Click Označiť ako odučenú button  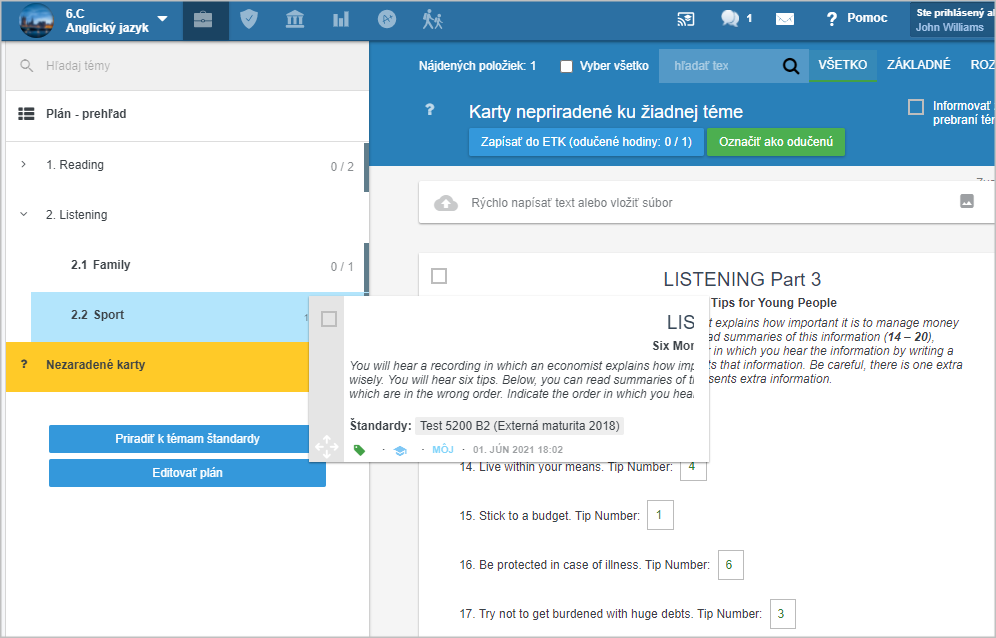(x=776, y=142)
